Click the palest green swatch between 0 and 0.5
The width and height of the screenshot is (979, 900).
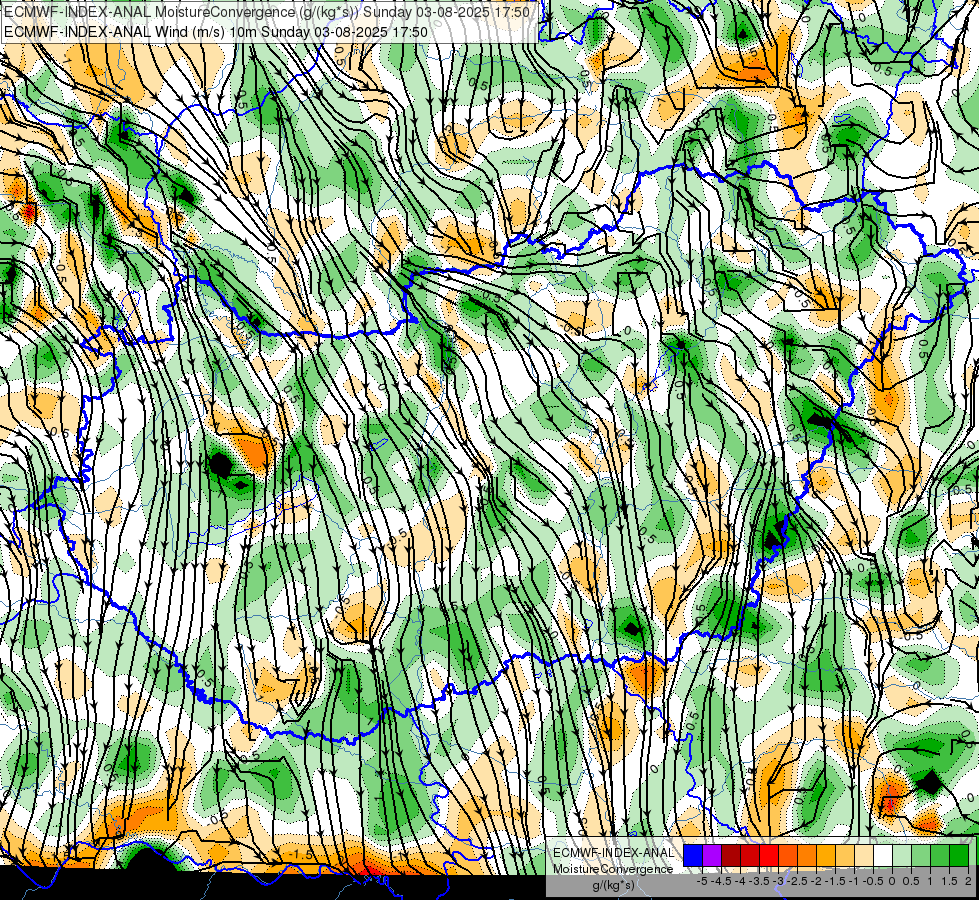pos(902,856)
